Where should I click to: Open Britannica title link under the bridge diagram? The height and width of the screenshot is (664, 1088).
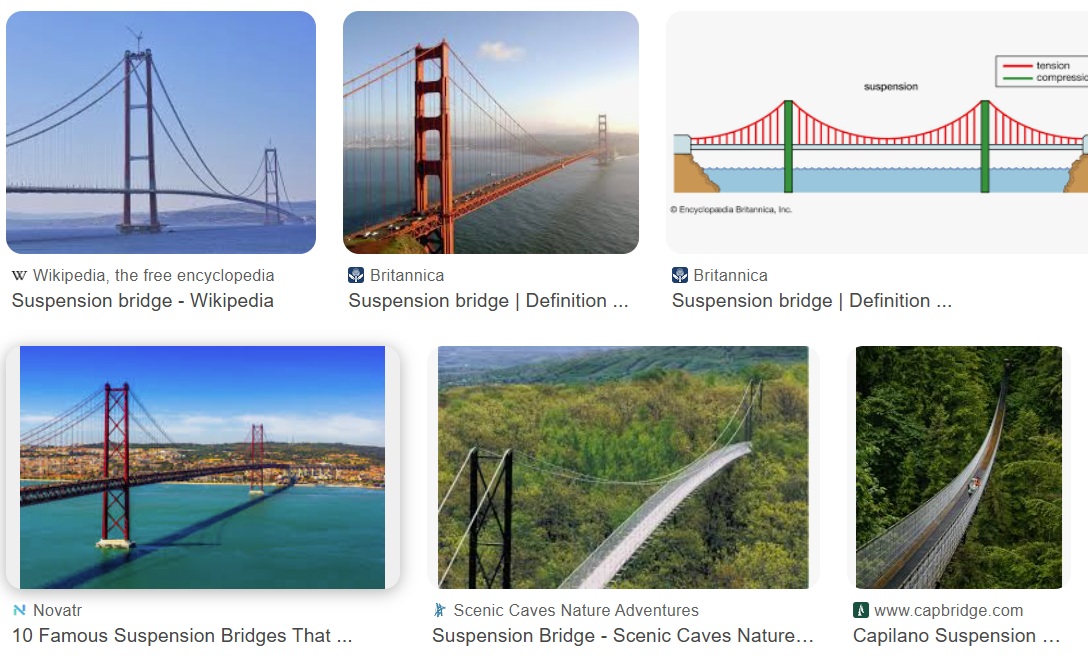tap(811, 301)
